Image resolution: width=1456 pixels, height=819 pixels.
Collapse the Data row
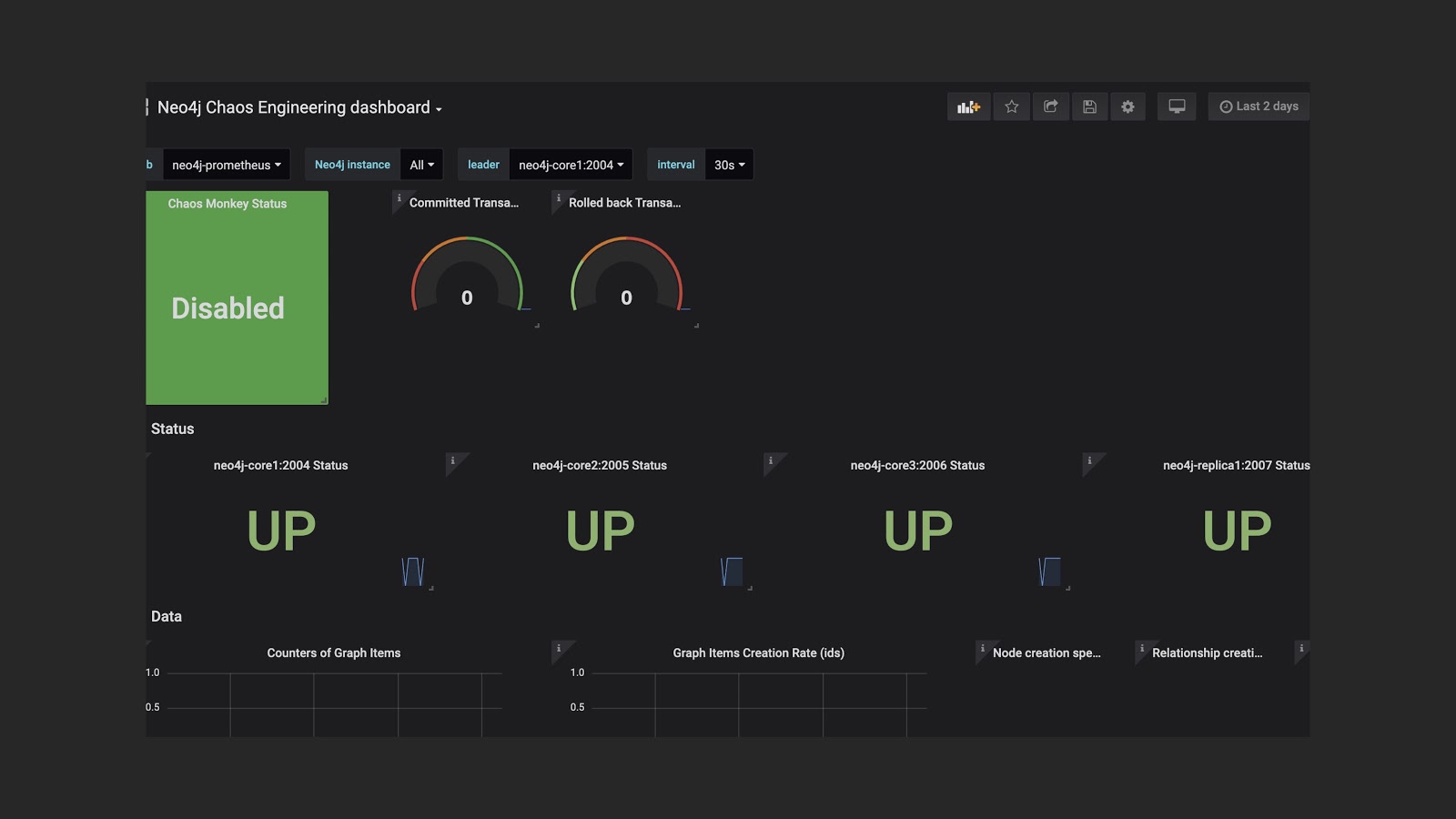tap(167, 616)
